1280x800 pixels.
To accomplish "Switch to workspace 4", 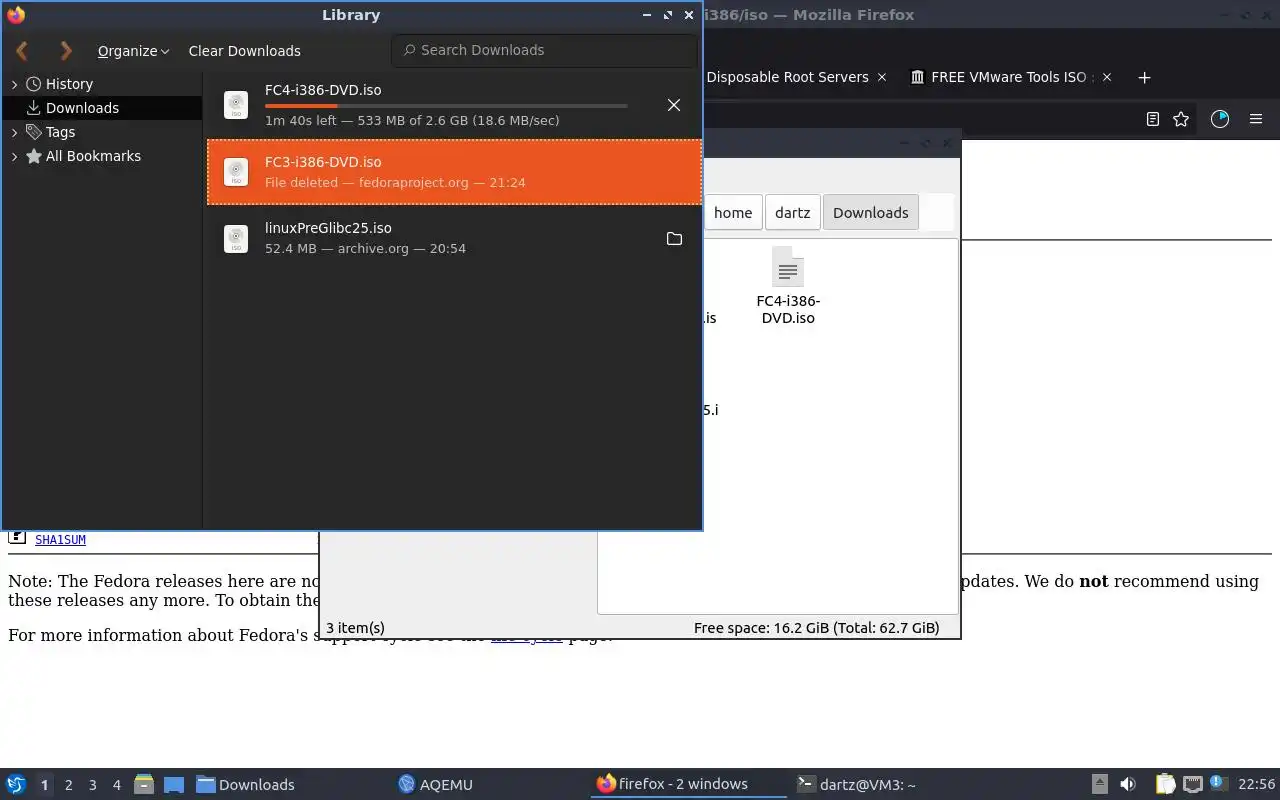I will (x=116, y=785).
